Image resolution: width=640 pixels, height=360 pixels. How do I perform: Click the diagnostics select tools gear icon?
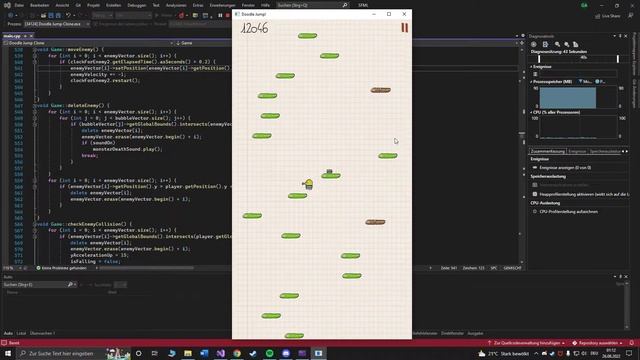click(533, 44)
